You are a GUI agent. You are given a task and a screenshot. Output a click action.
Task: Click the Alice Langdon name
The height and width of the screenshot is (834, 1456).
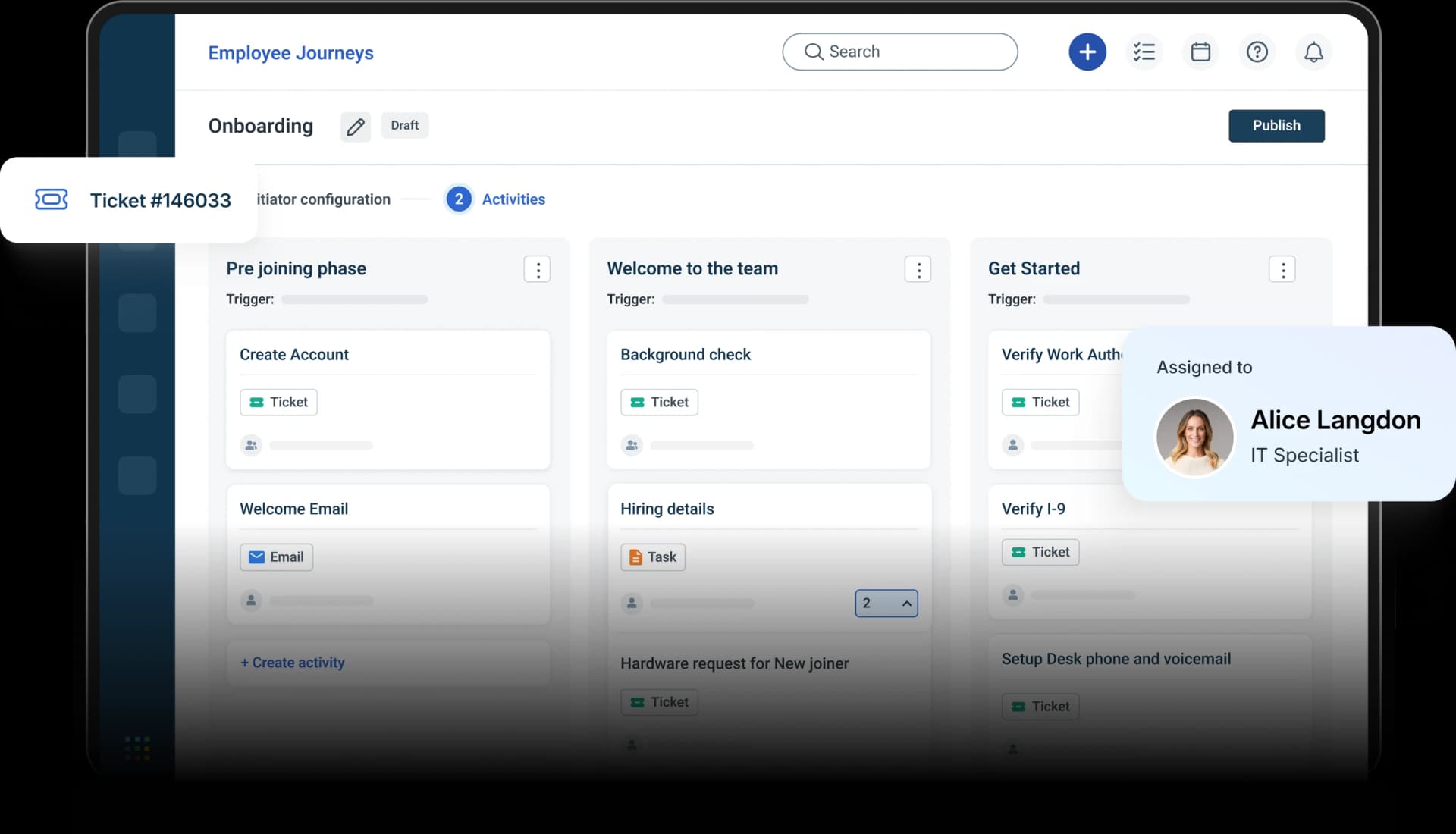(x=1335, y=419)
